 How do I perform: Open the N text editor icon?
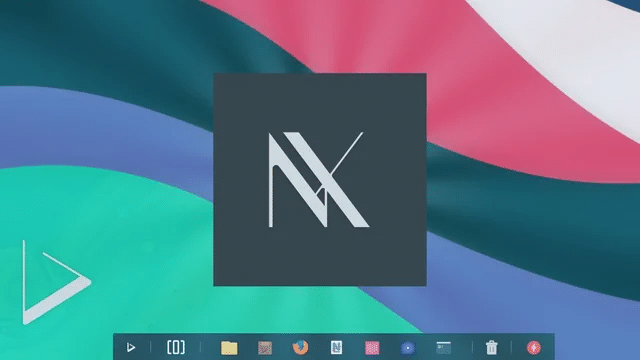336,347
